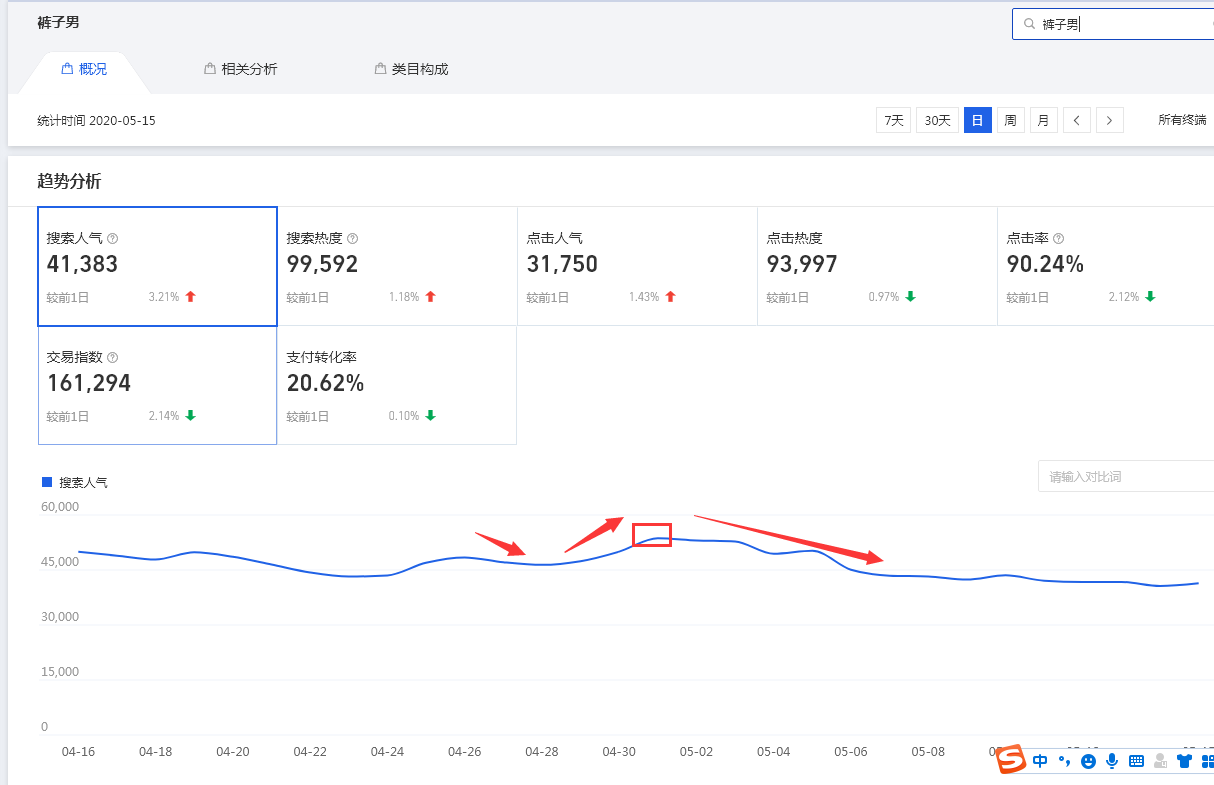Click search box containing 裤子男
The image size is (1214, 785).
coord(1113,24)
